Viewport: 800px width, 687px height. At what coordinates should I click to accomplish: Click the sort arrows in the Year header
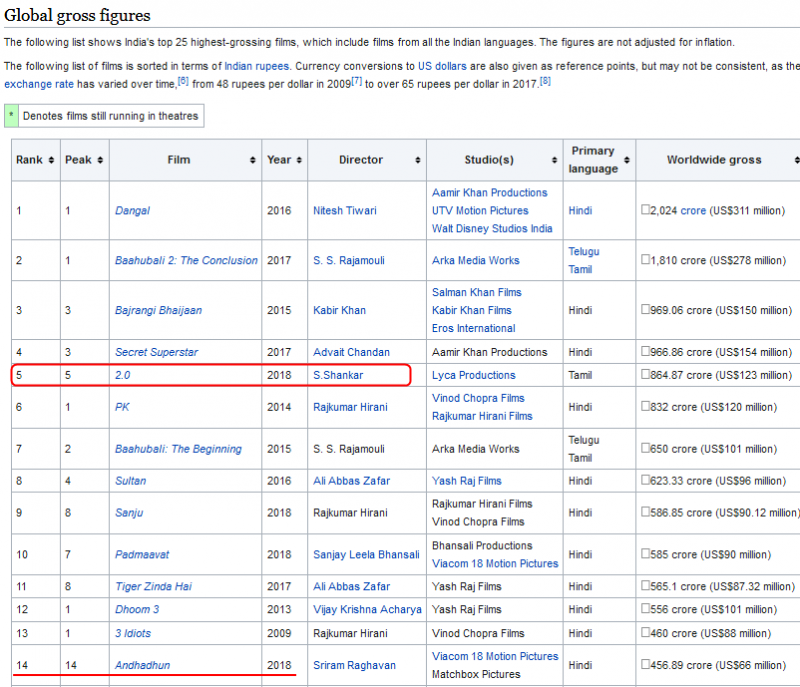pyautogui.click(x=299, y=160)
